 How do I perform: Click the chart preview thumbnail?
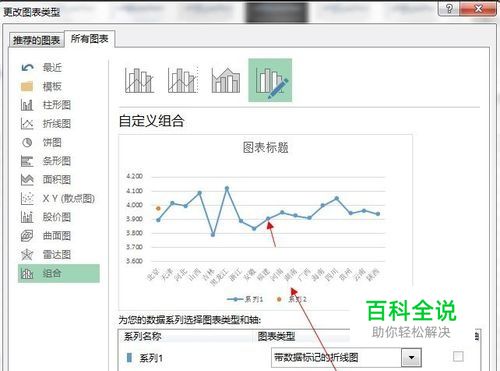pos(266,223)
